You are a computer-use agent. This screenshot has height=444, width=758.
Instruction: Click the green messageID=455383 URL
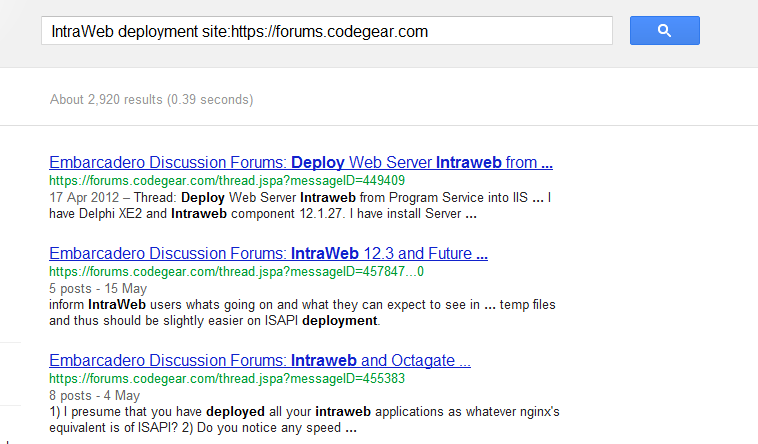pos(227,378)
